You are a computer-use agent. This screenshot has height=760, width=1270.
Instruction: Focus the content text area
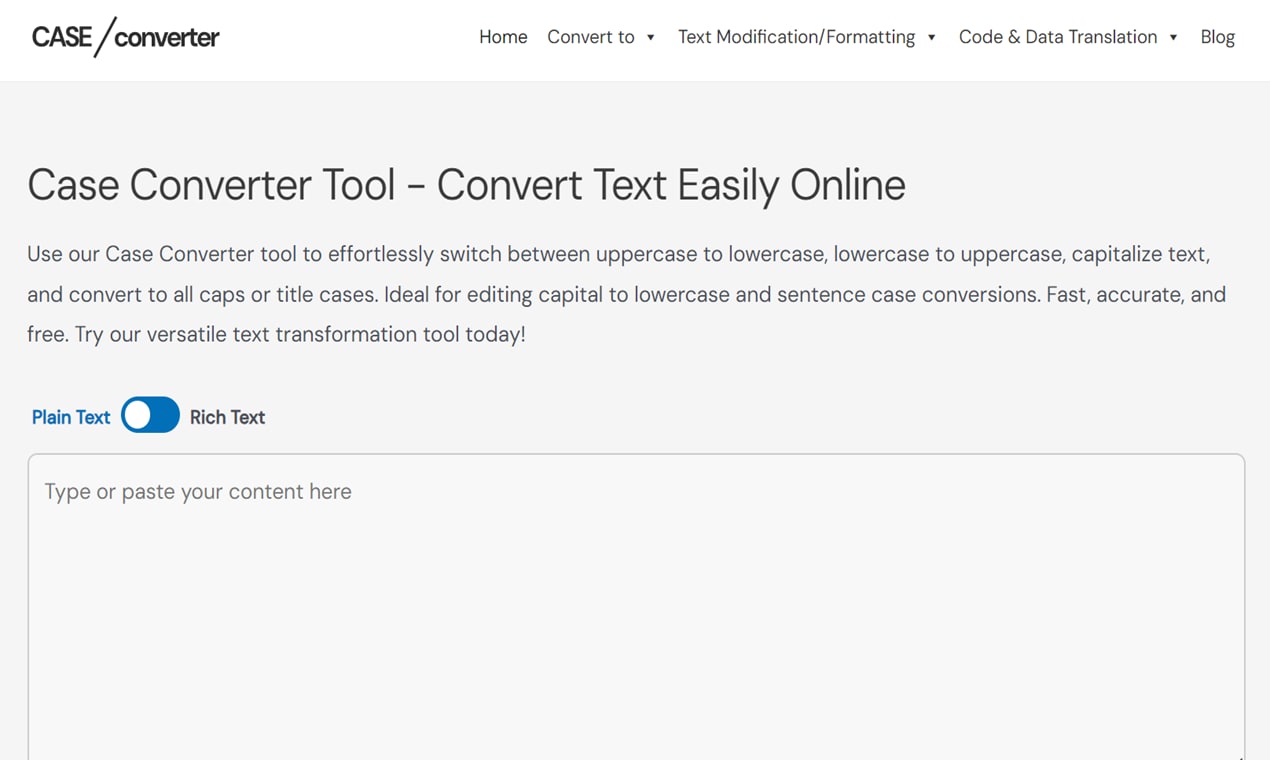636,607
